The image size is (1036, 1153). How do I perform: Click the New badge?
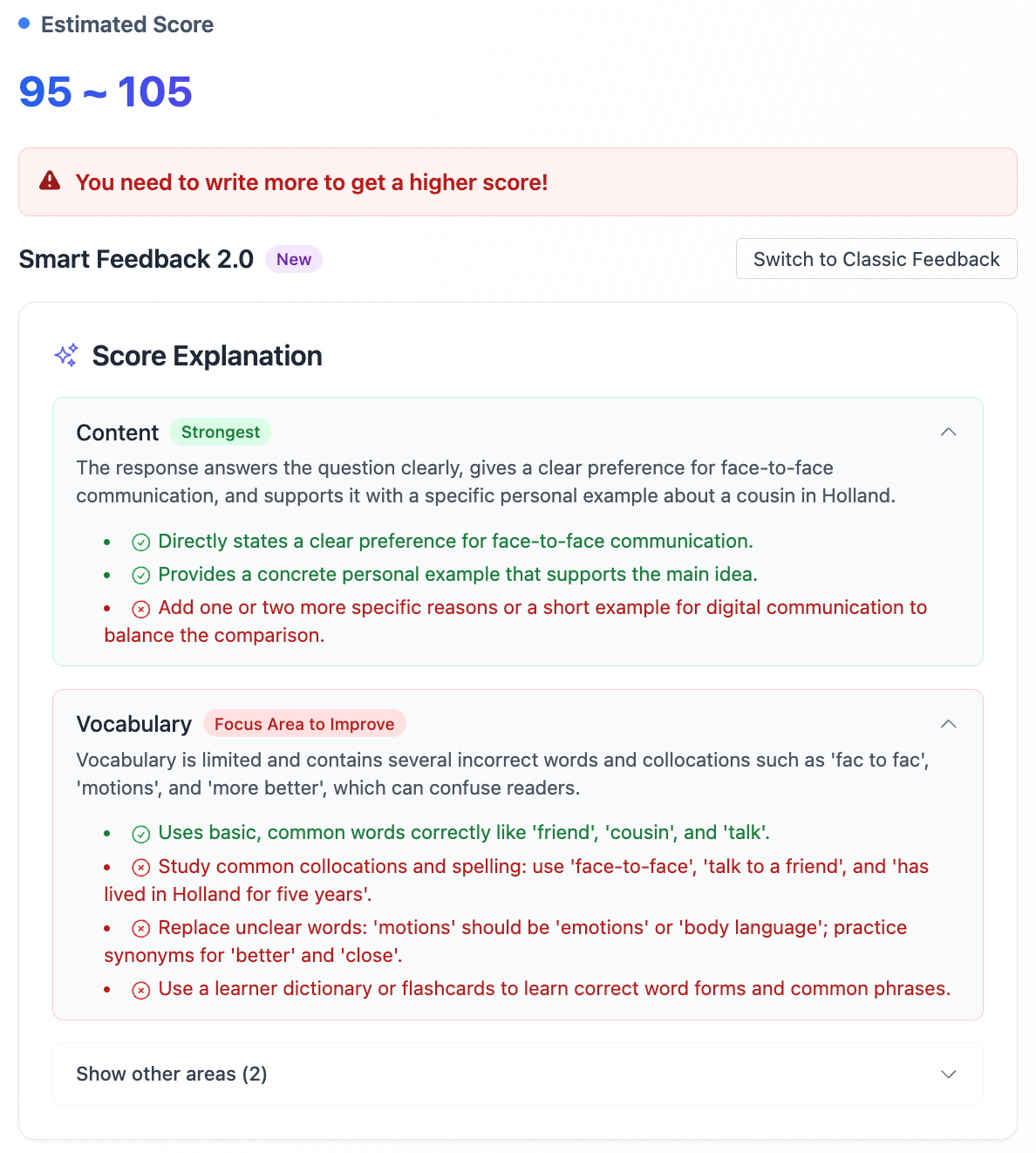(294, 259)
